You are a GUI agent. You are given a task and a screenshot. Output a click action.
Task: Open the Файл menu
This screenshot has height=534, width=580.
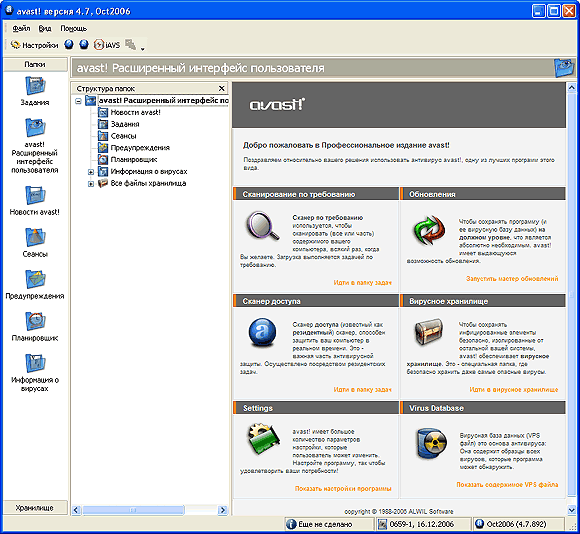(21, 28)
